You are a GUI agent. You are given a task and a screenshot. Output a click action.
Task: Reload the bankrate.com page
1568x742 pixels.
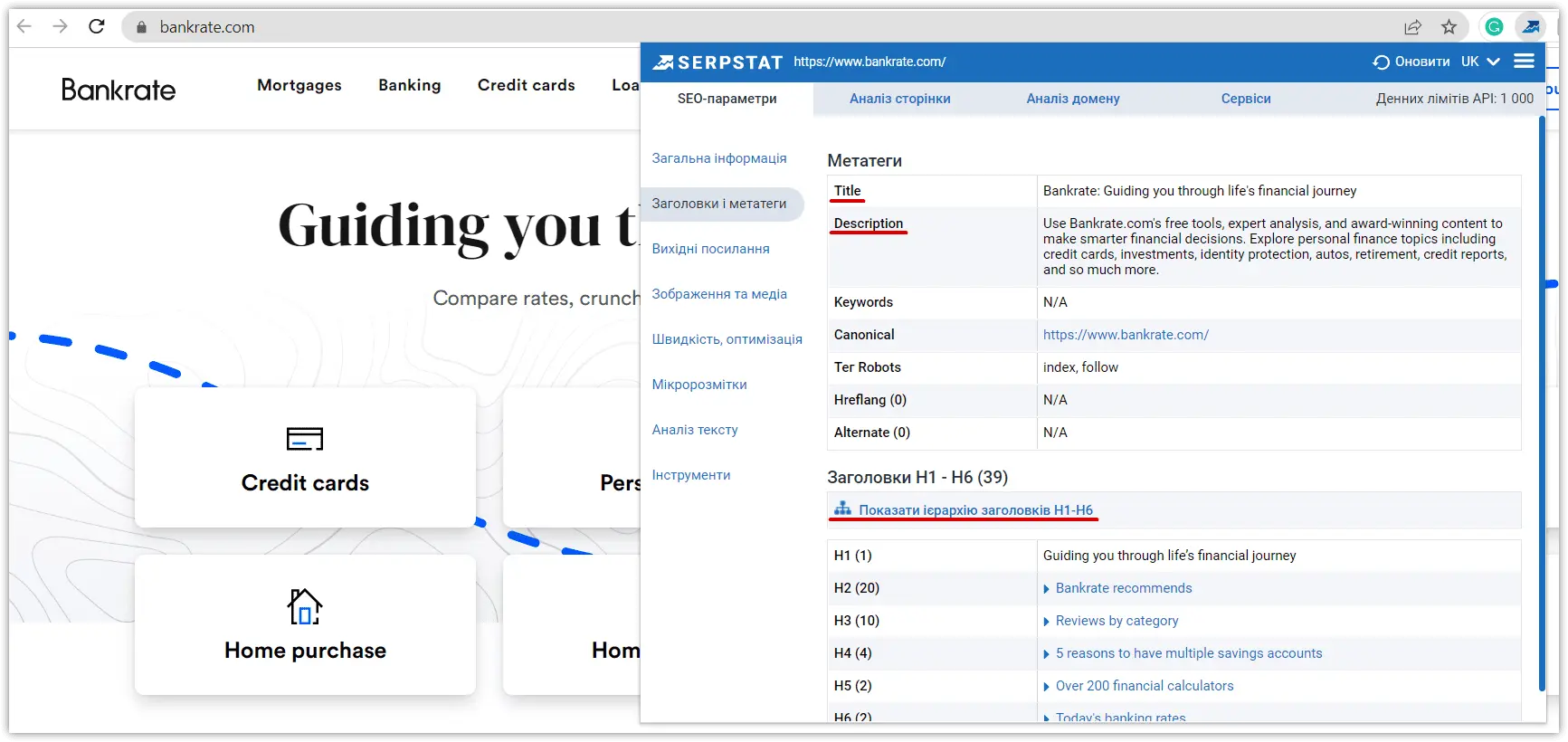tap(97, 26)
